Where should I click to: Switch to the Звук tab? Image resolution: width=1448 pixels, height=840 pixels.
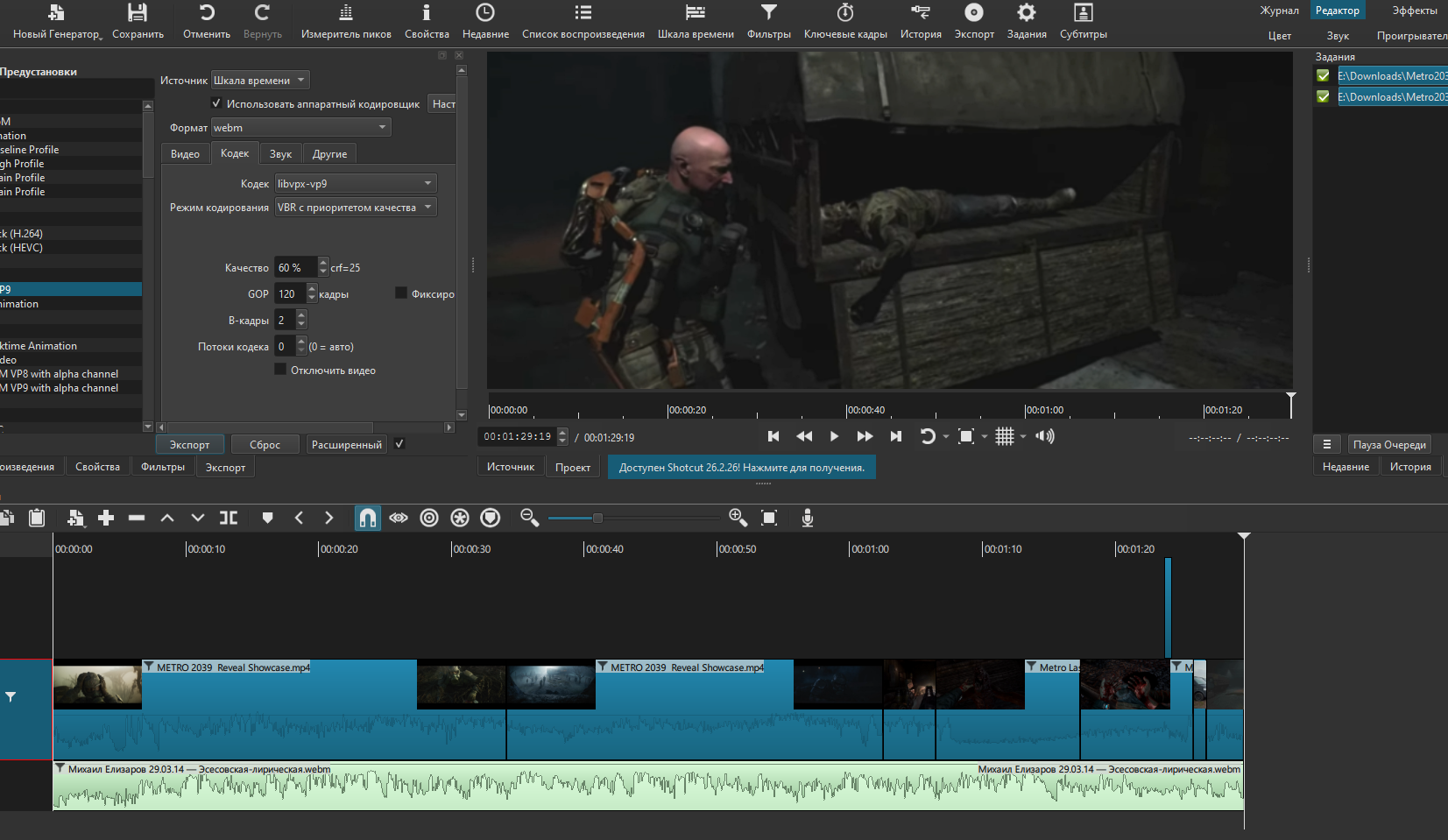[280, 154]
